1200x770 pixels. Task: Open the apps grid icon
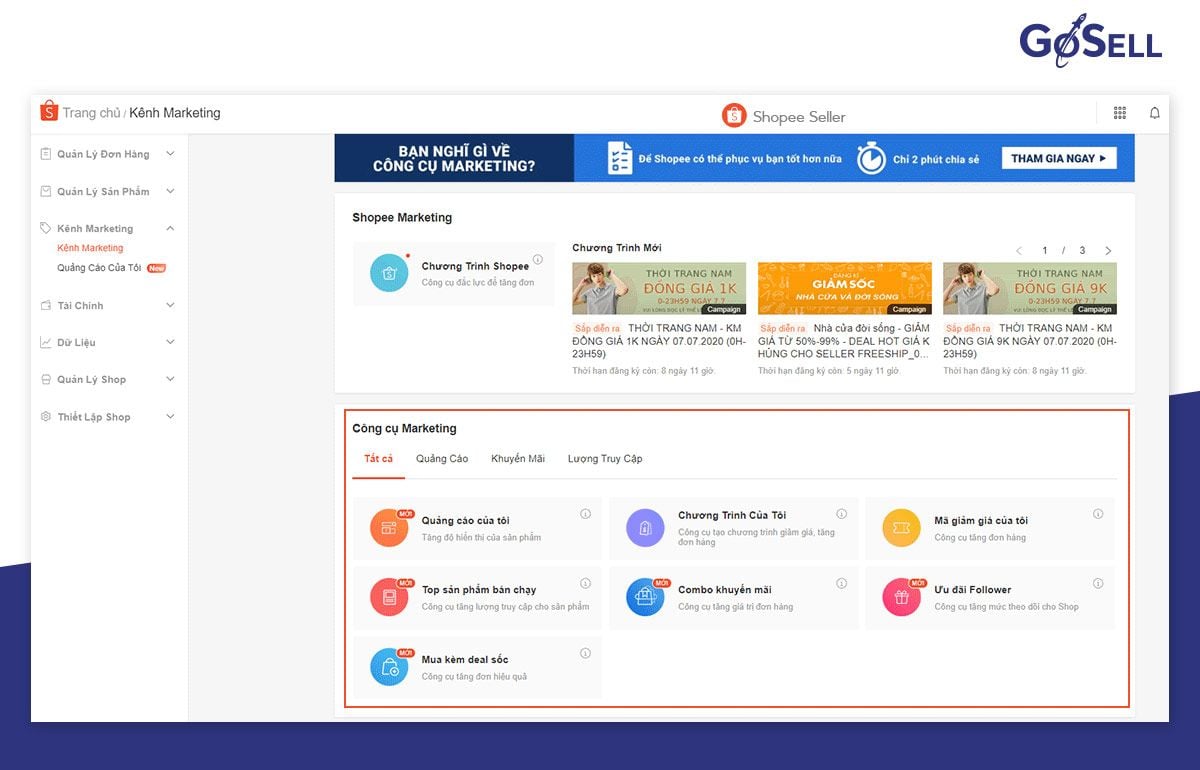(1119, 113)
